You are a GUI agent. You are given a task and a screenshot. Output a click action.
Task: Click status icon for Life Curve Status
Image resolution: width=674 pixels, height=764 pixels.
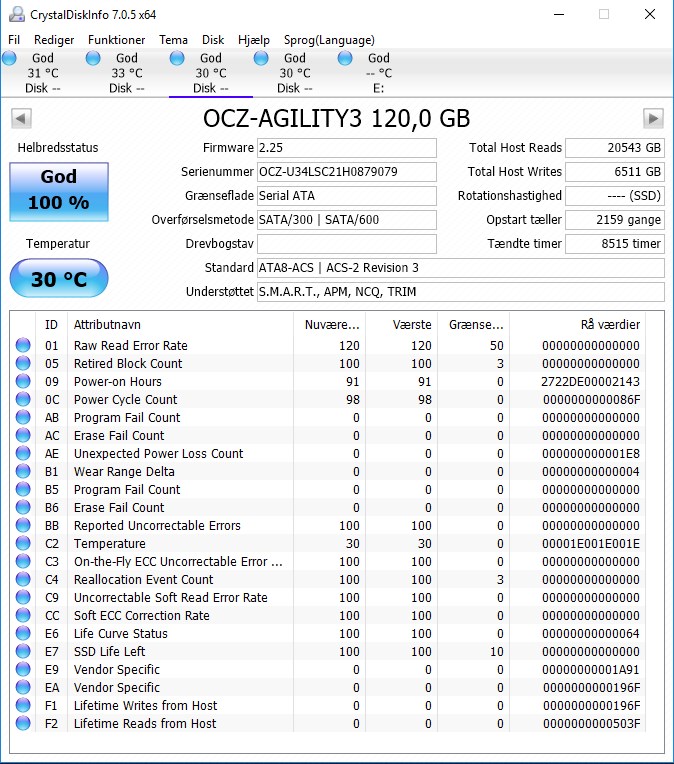tap(23, 633)
